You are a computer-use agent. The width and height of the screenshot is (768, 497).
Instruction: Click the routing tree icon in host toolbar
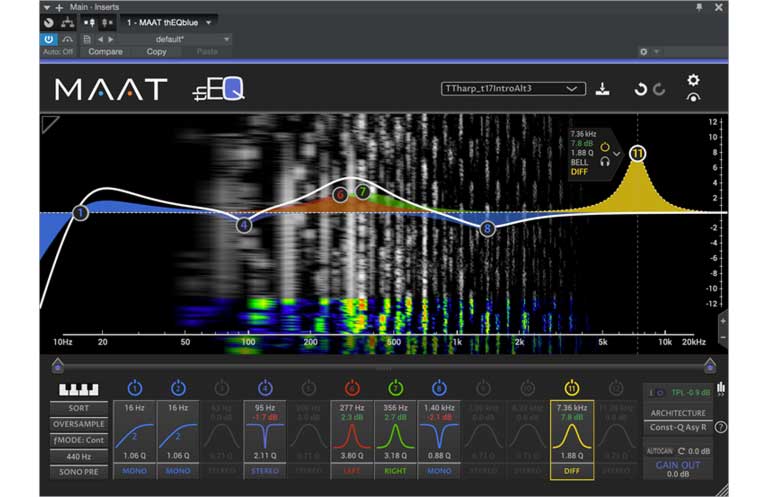pyautogui.click(x=68, y=23)
